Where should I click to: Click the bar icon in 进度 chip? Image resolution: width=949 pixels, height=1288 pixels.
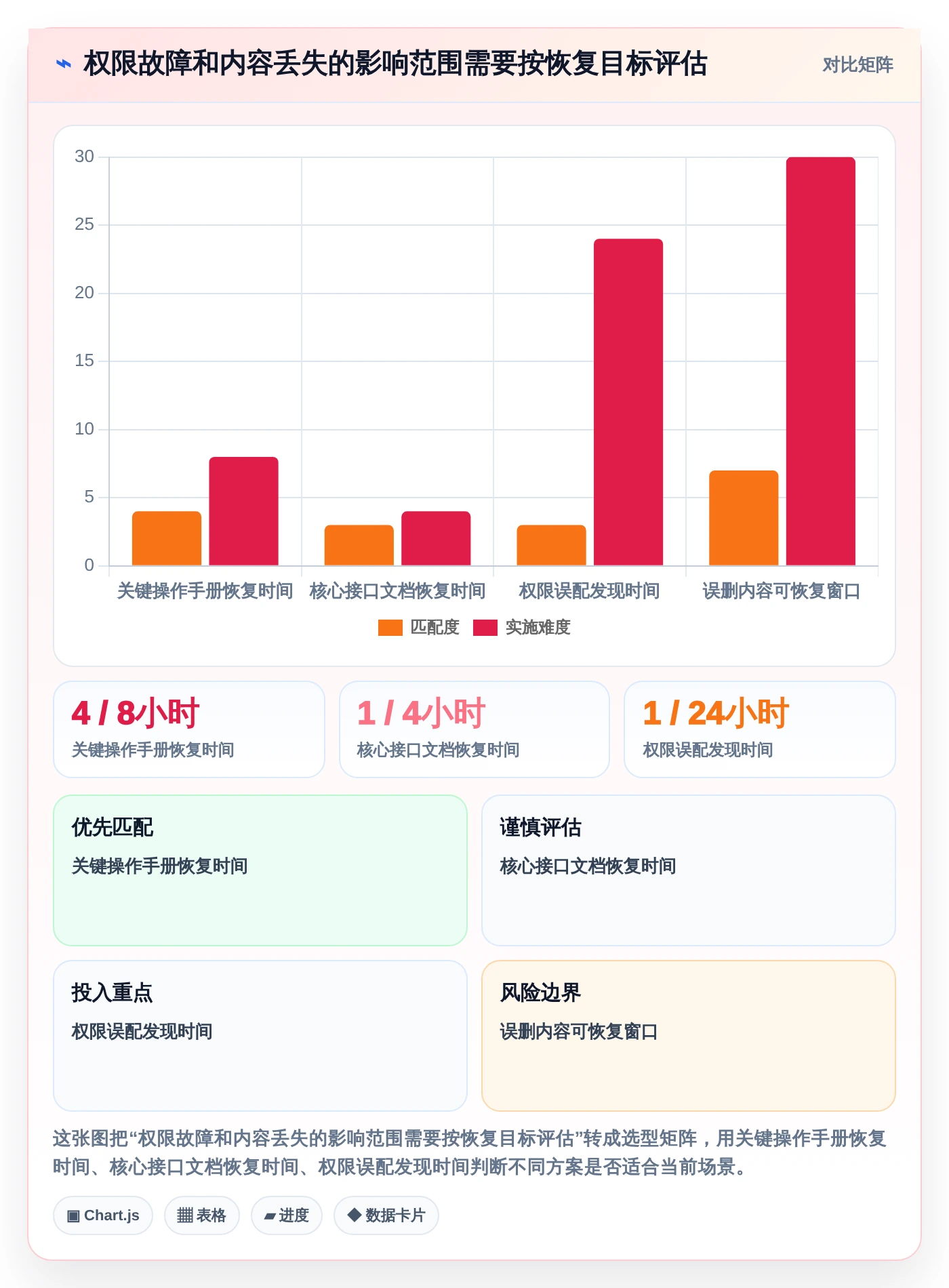(270, 1217)
